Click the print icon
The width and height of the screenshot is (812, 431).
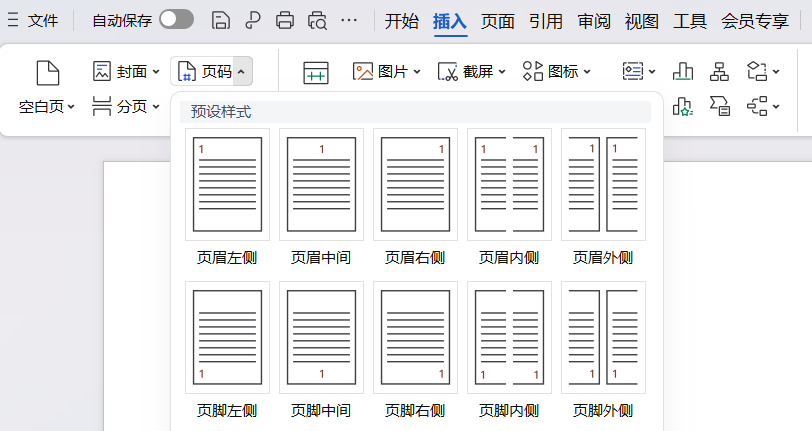285,21
